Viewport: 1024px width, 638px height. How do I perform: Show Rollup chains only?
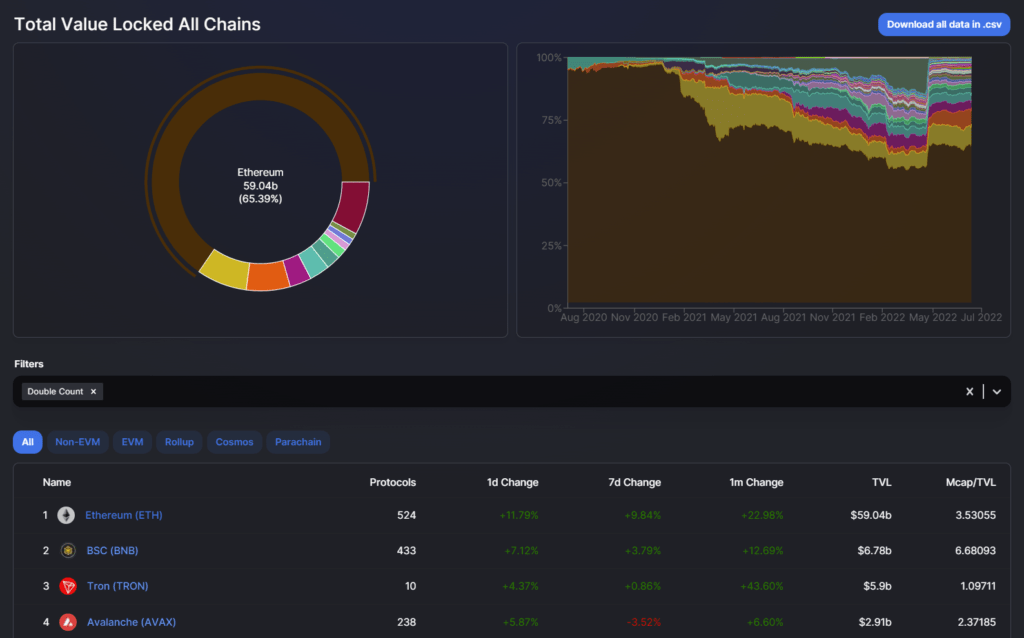point(179,442)
